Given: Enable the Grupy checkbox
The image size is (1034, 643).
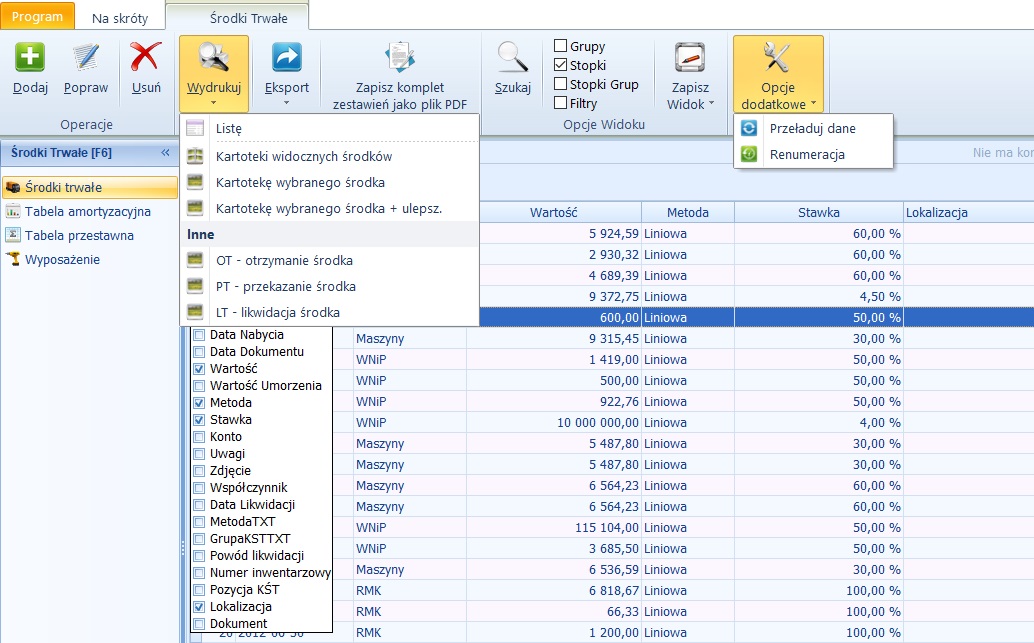Looking at the screenshot, I should click(x=561, y=46).
